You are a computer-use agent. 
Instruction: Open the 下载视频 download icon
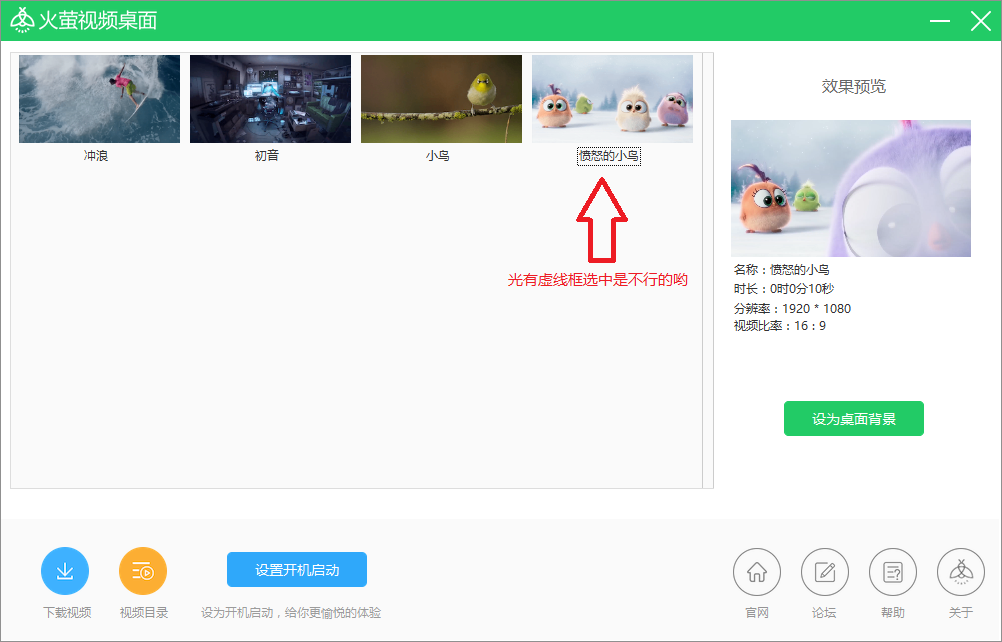click(65, 570)
